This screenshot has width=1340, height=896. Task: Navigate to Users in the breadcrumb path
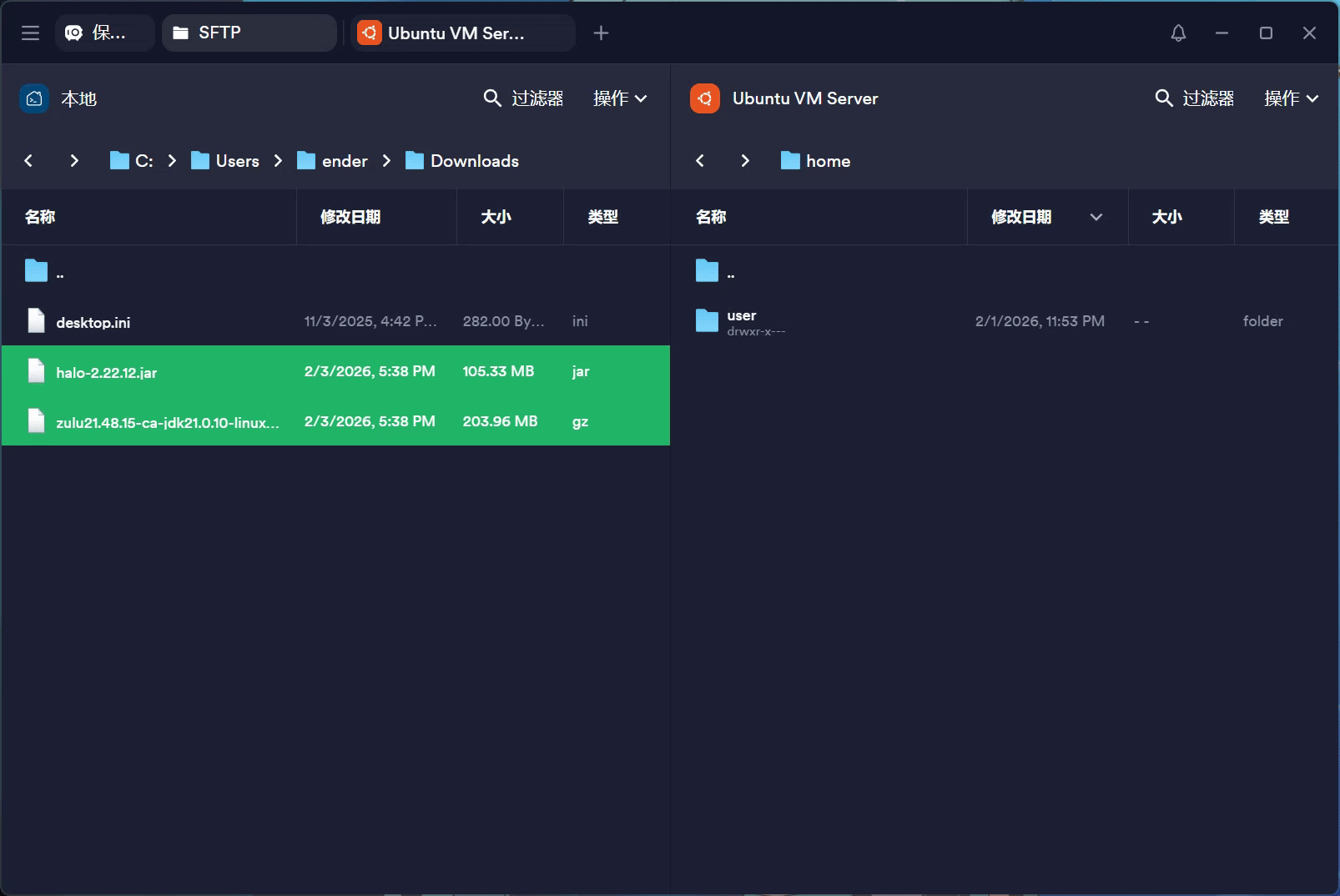[236, 160]
